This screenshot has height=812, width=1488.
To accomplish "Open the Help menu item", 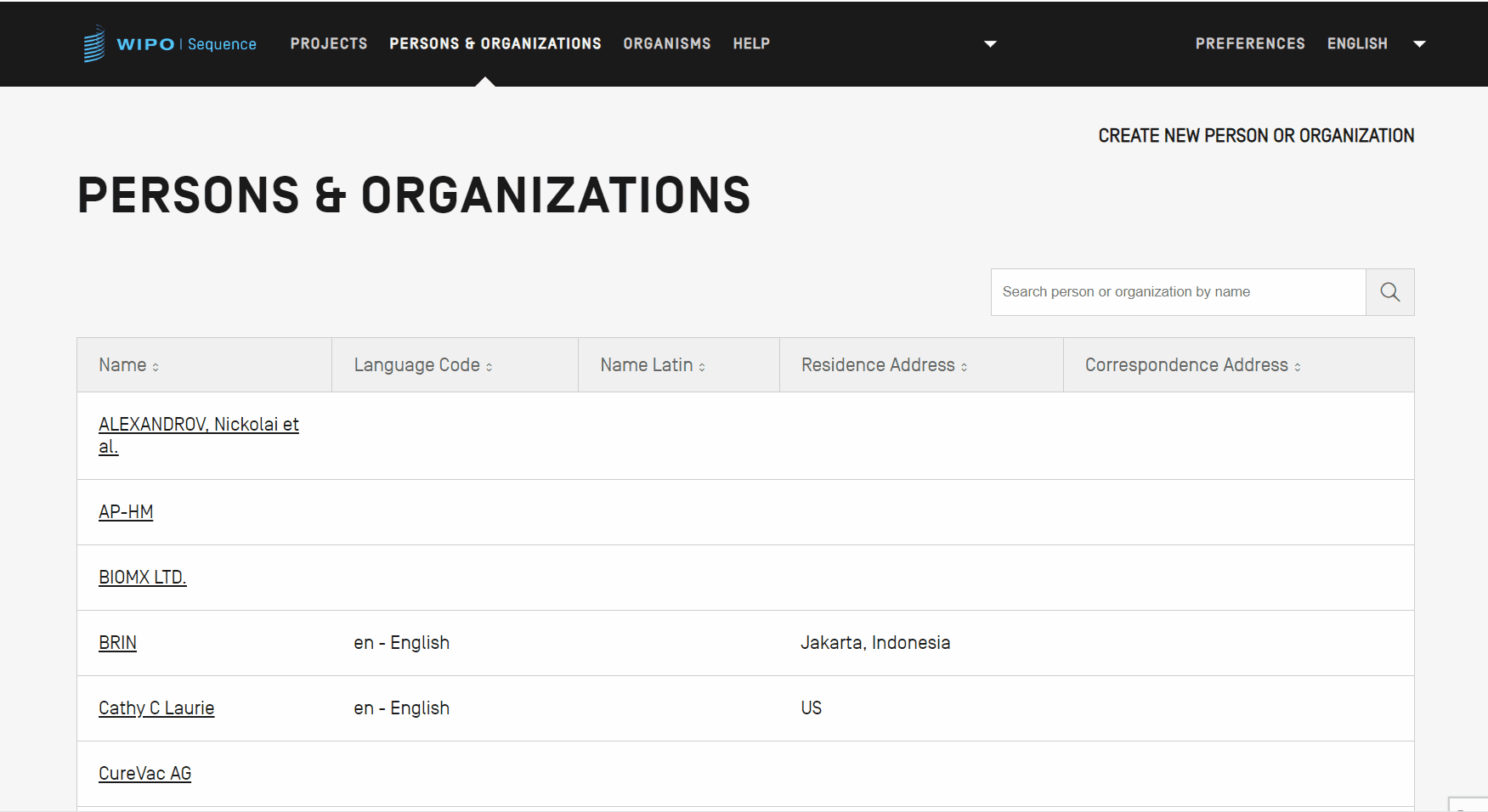I will point(751,43).
